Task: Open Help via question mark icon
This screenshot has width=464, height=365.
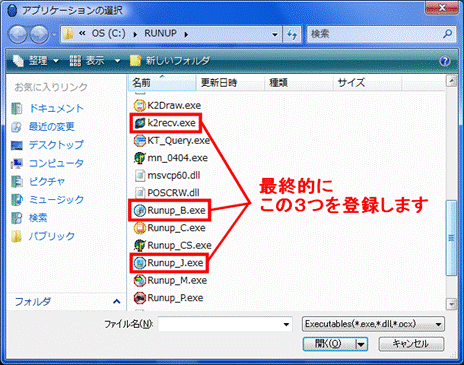Action: 445,61
